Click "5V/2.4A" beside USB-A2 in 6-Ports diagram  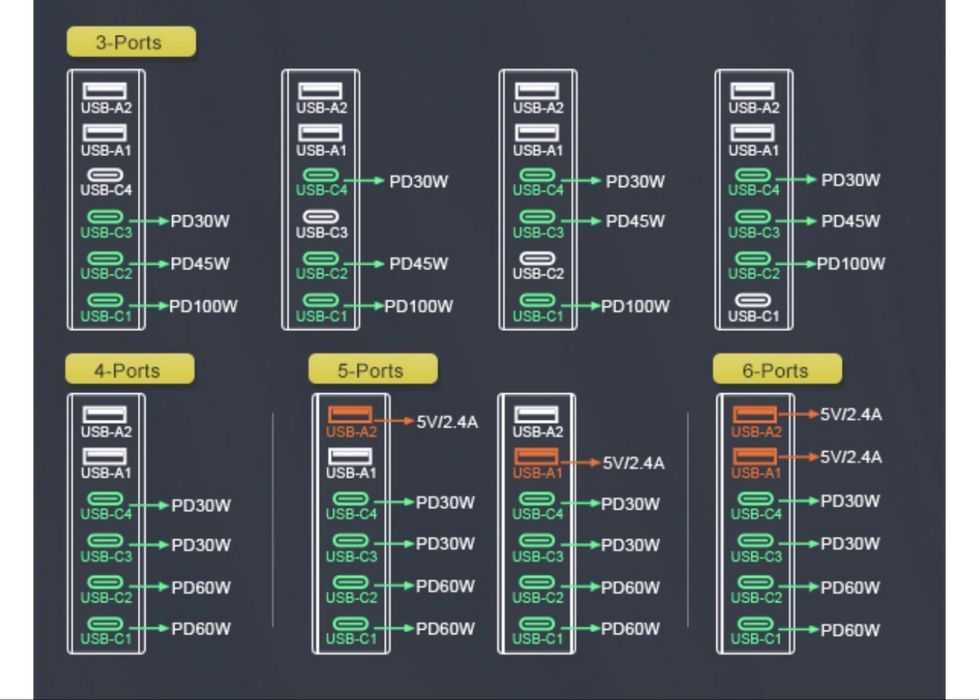pyautogui.click(x=851, y=415)
